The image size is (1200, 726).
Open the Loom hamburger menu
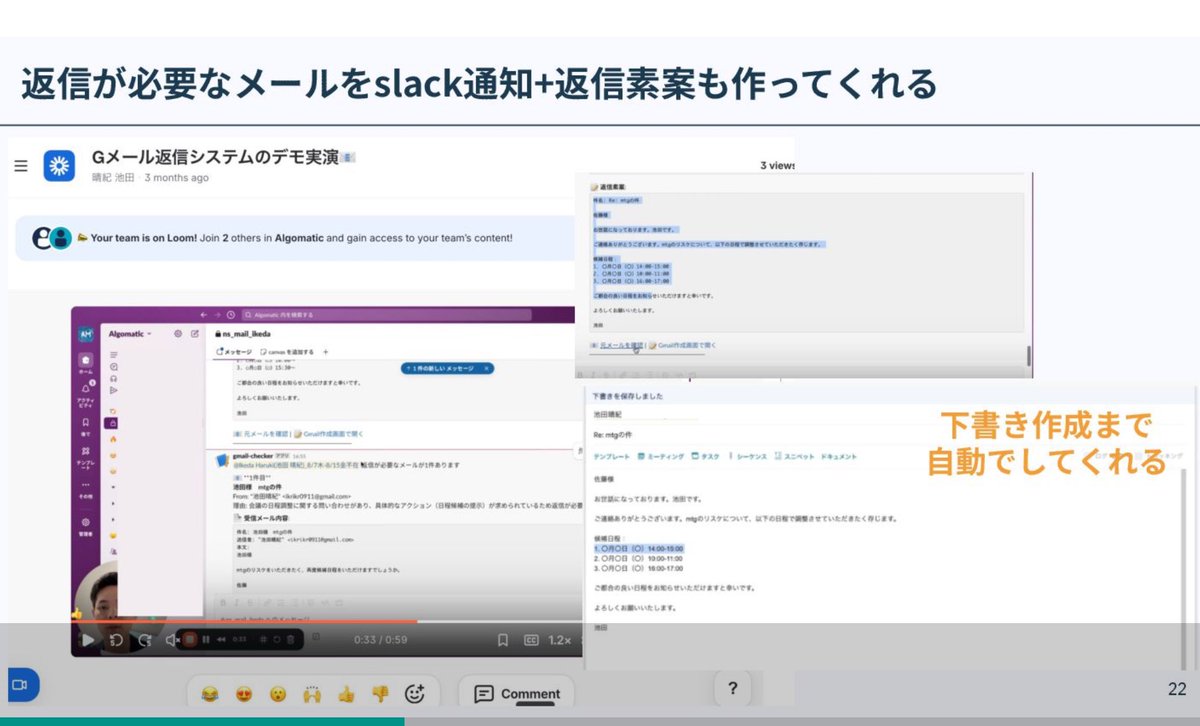click(x=20, y=166)
